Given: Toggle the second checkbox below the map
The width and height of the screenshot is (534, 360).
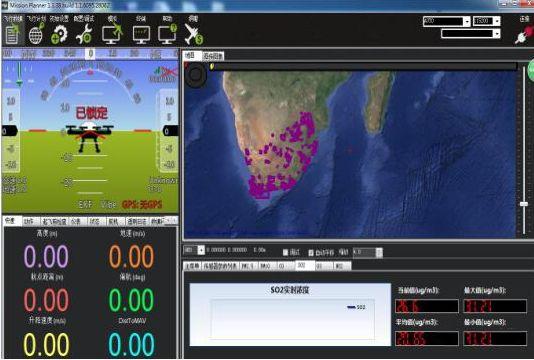Looking at the screenshot, I should [x=311, y=252].
